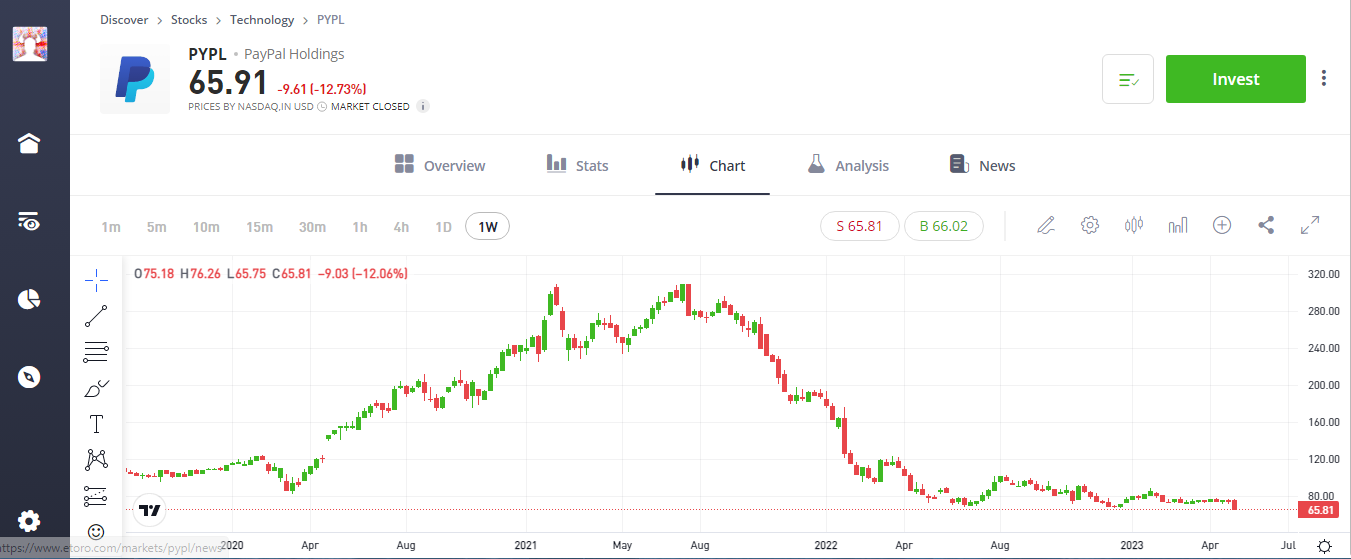Screen dimensions: 1351x559
Task: Go to Technology breadcrumb link
Action: coord(262,20)
